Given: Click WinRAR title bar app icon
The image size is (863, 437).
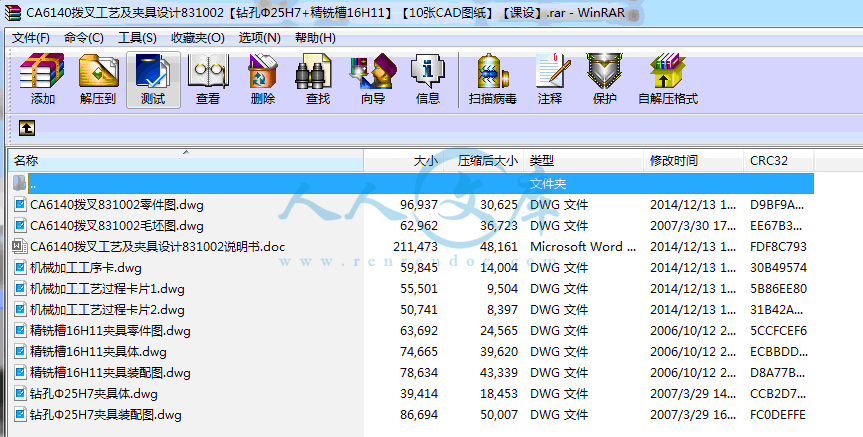Looking at the screenshot, I should (x=13, y=12).
